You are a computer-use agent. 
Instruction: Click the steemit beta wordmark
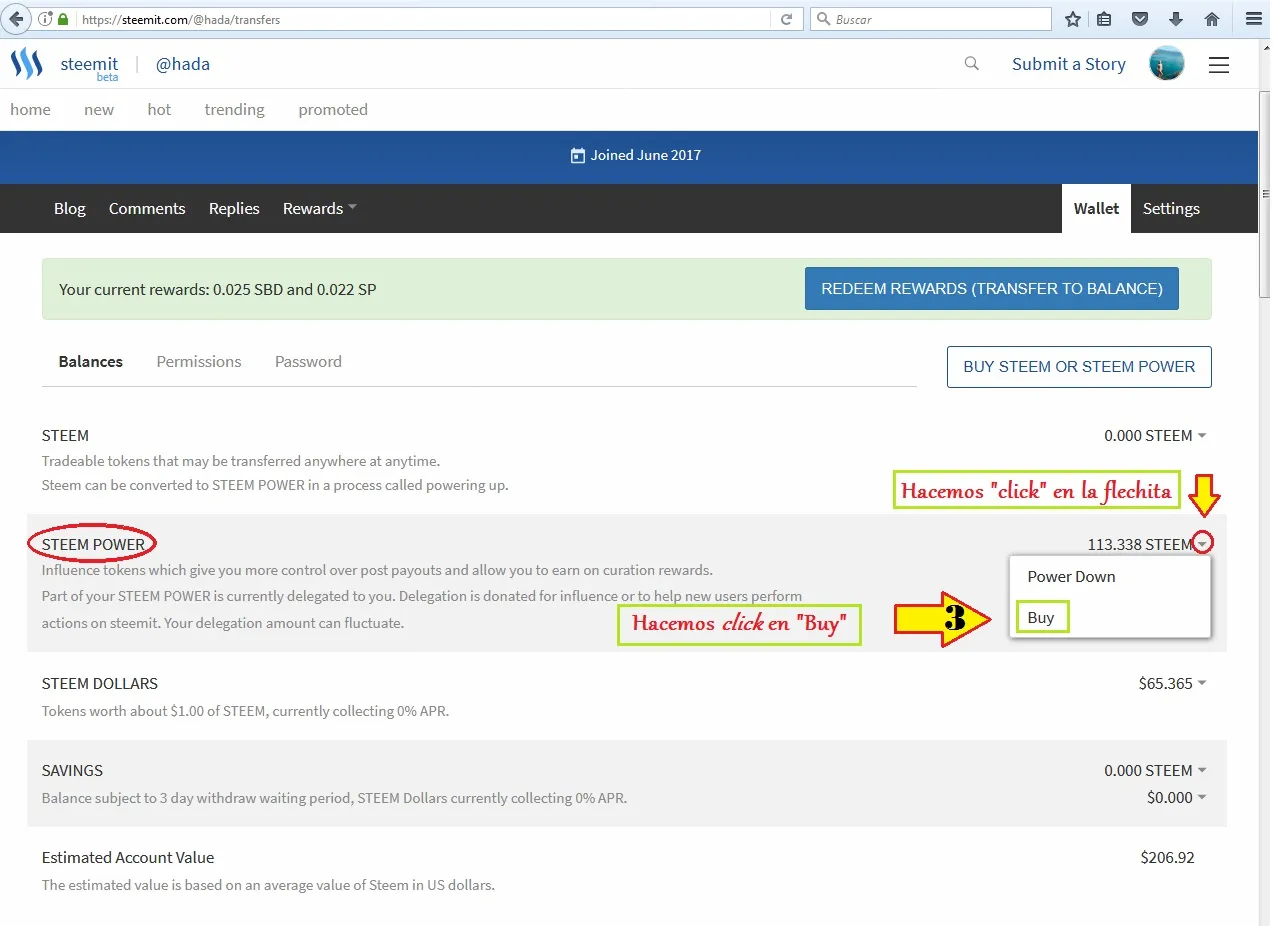89,67
